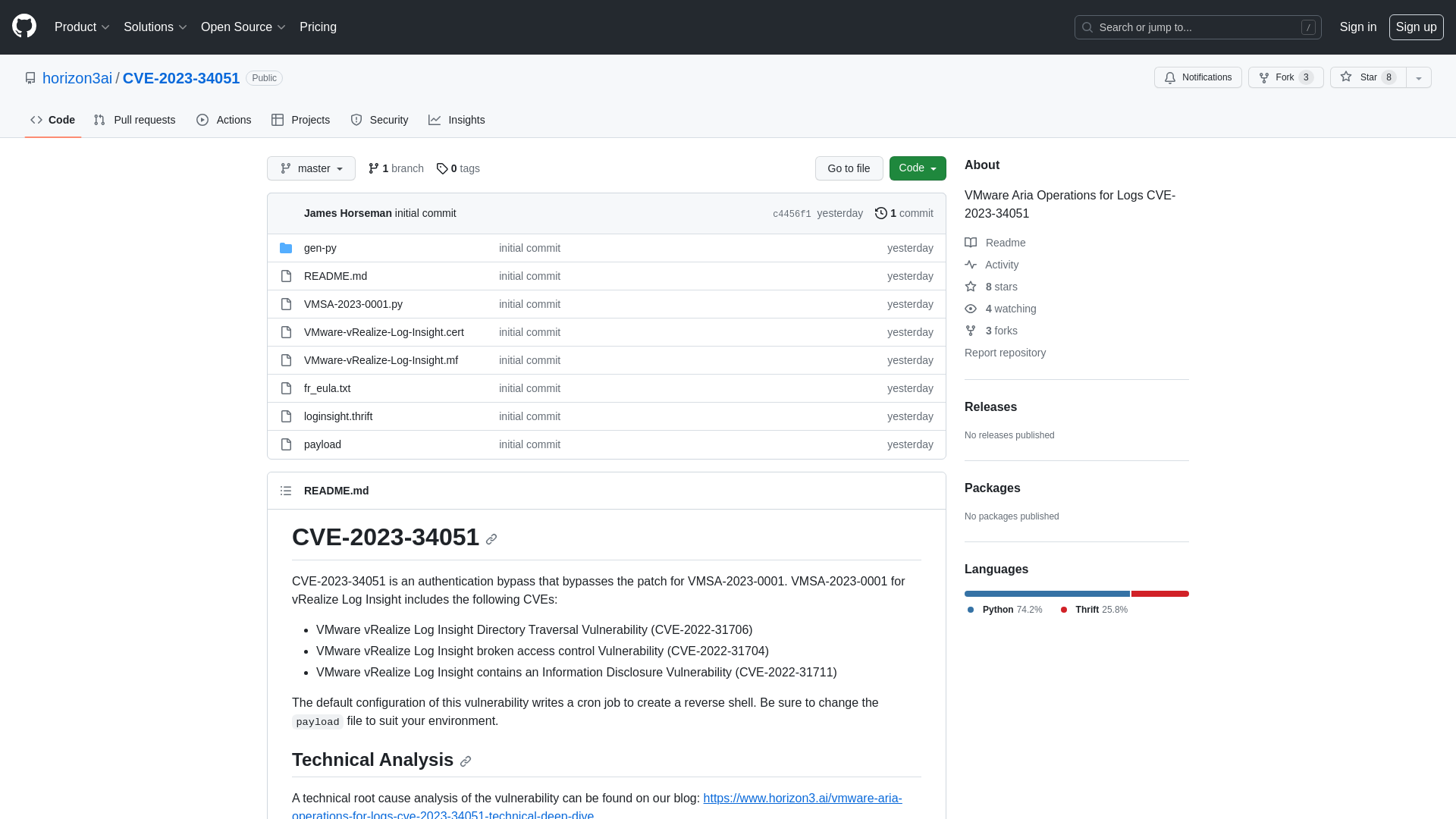Viewport: 1456px width, 819px height.
Task: Click the Sign in button
Action: (1358, 27)
